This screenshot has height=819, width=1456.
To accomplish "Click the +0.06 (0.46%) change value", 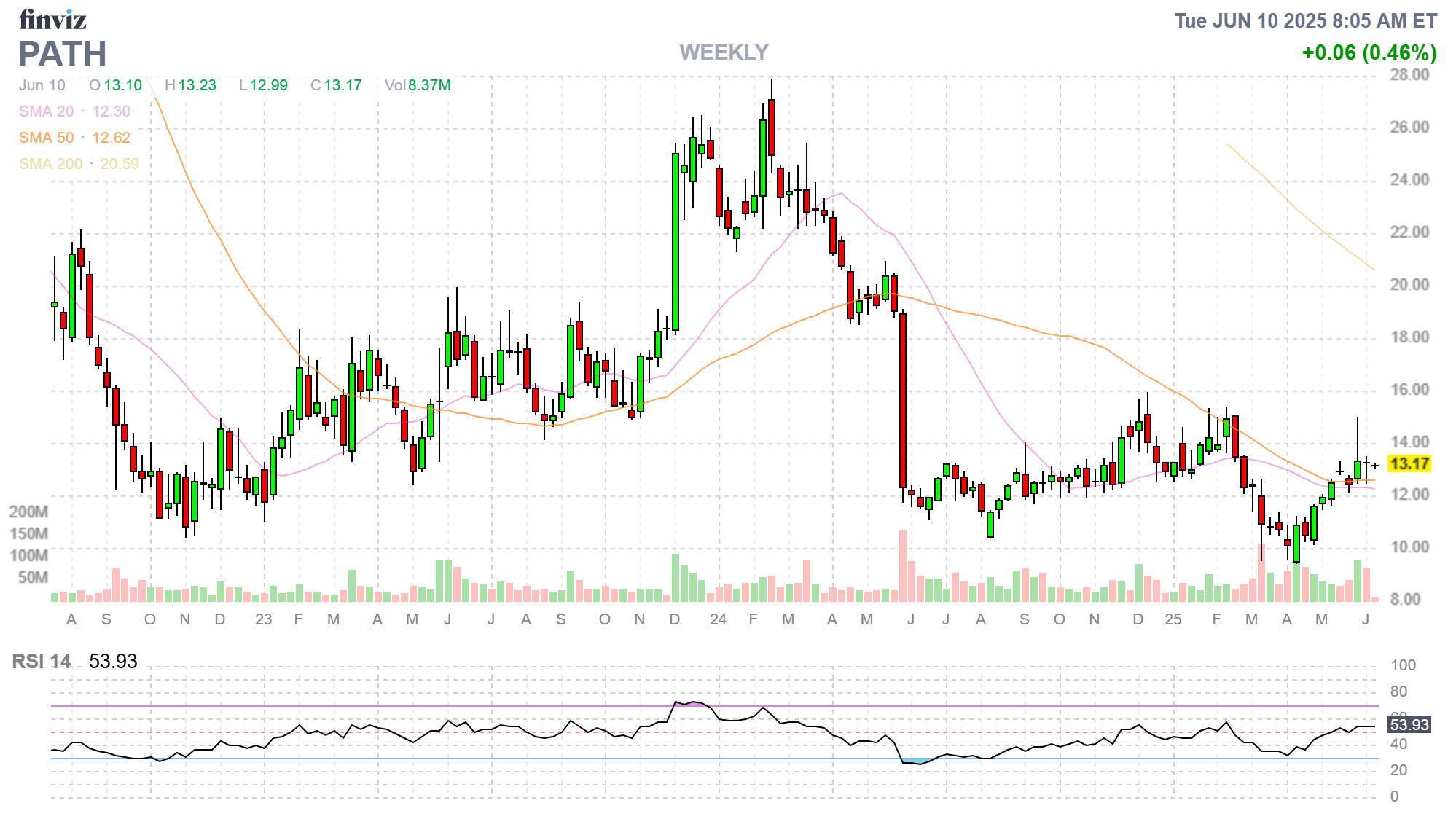I will coord(1369,52).
